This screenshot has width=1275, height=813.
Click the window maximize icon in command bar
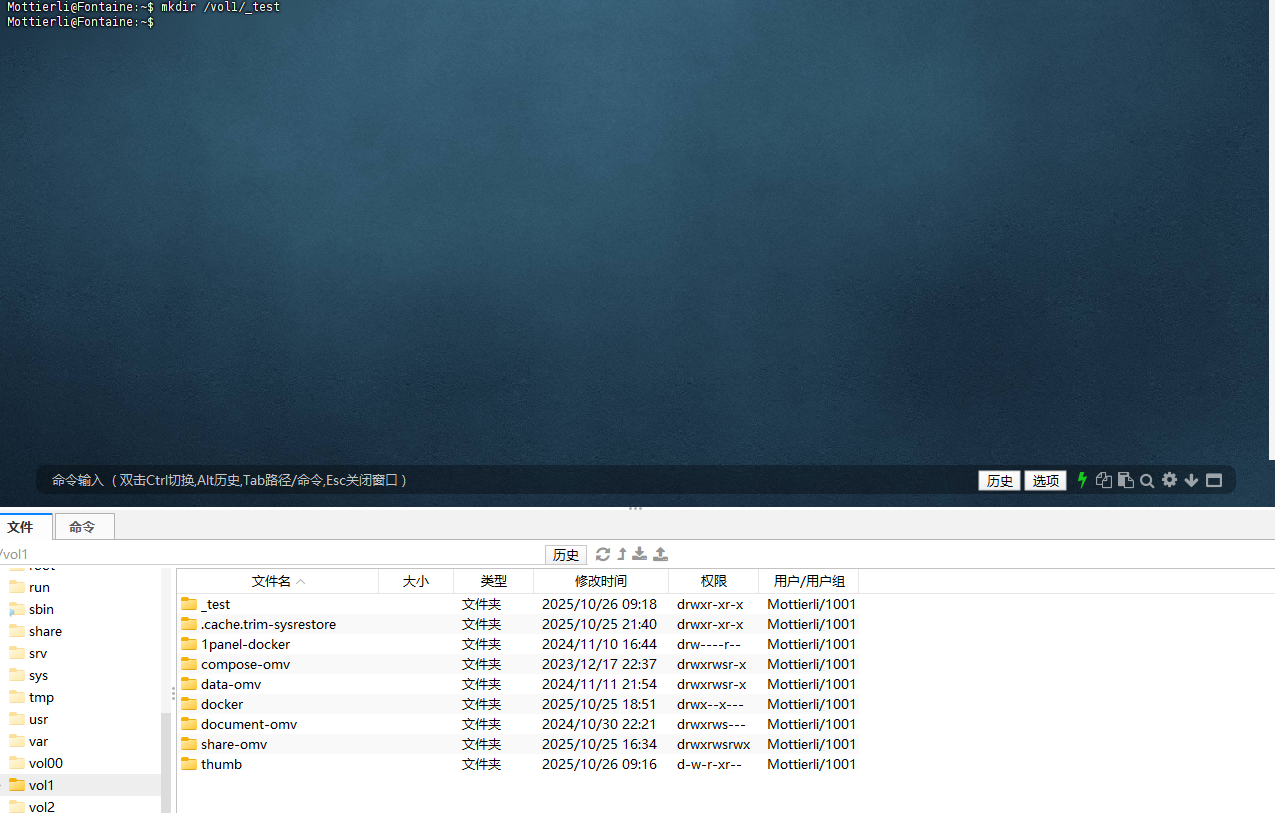[1214, 480]
